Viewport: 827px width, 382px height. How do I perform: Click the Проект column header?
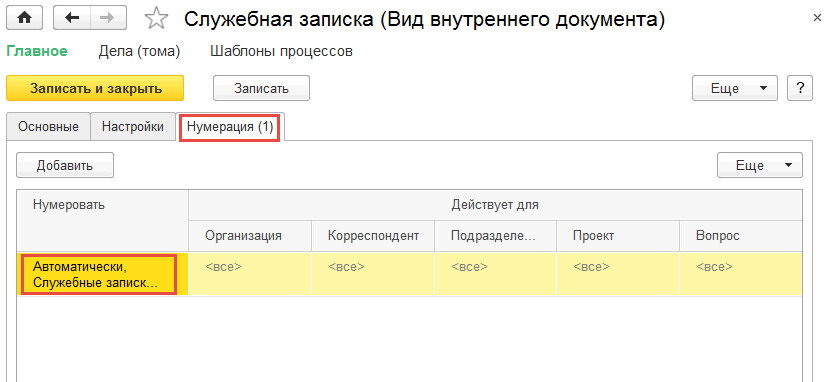tap(618, 235)
